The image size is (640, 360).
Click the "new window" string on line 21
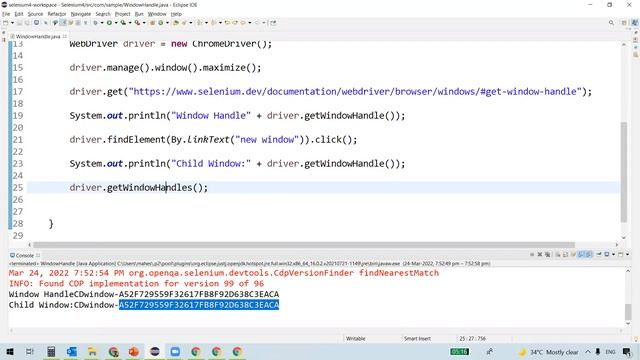(x=267, y=140)
